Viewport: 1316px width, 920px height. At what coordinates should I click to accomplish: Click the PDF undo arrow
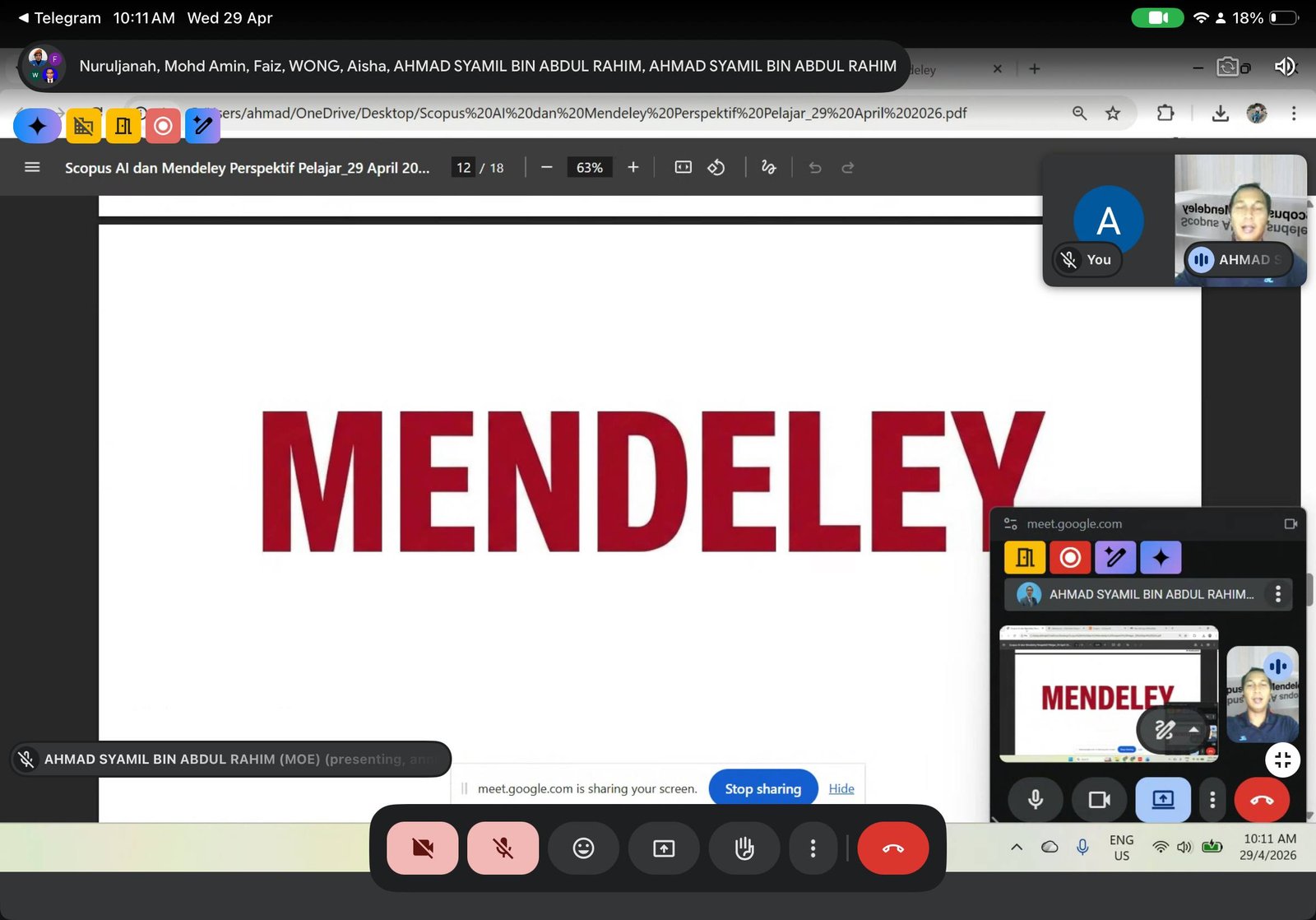[815, 168]
